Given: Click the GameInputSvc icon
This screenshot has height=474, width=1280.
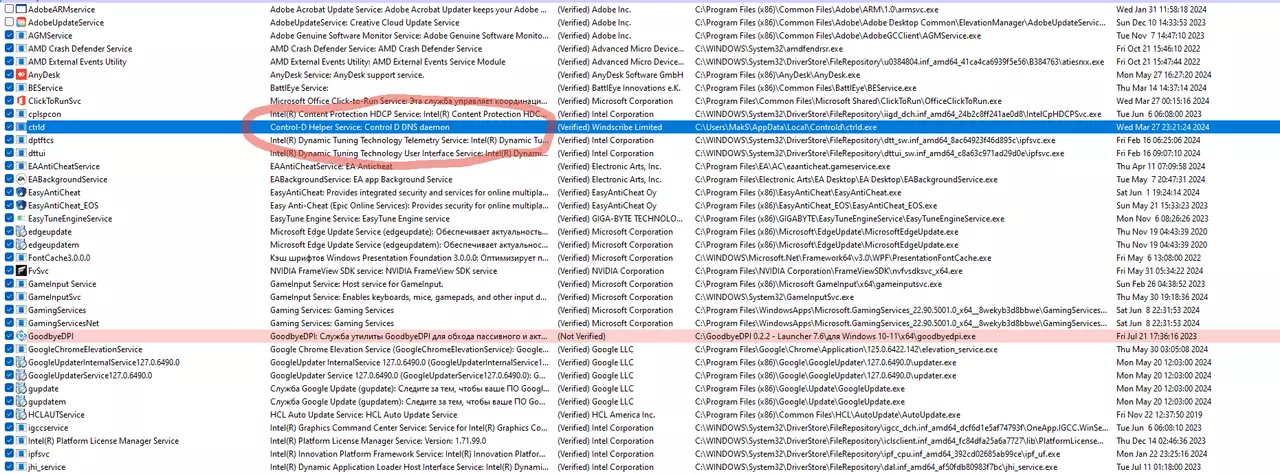Looking at the screenshot, I should (x=21, y=297).
